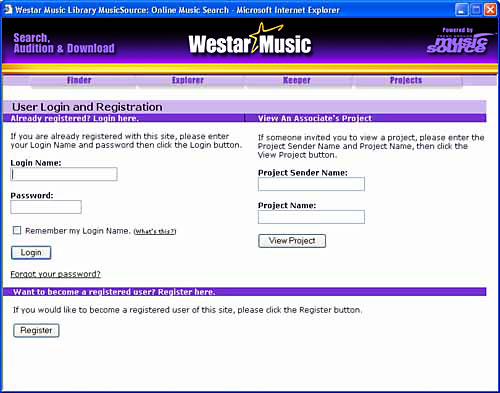Click the Login button
Image resolution: width=500 pixels, height=393 pixels.
coord(31,253)
